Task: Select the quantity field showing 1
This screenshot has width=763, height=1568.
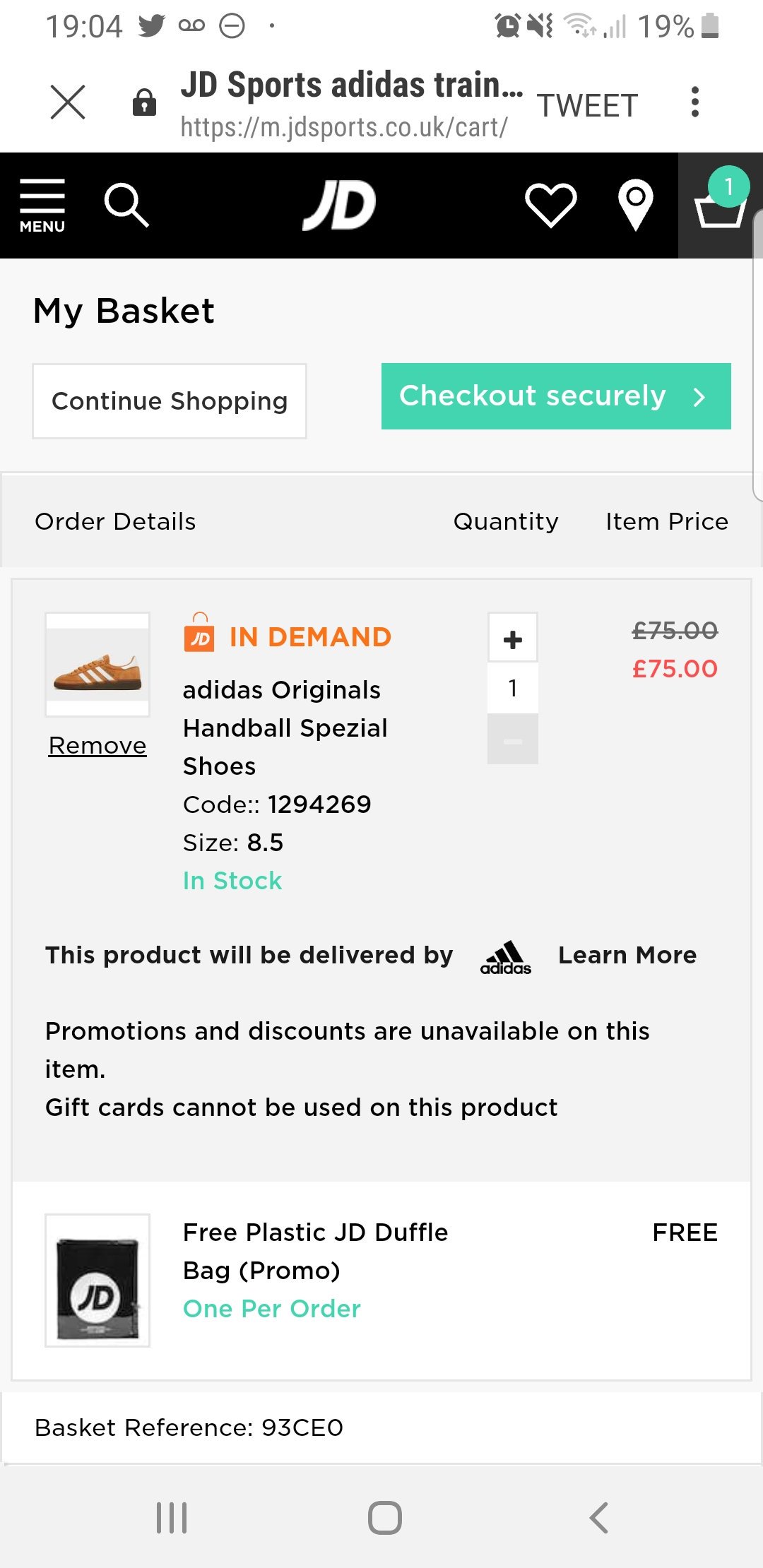Action: point(513,689)
